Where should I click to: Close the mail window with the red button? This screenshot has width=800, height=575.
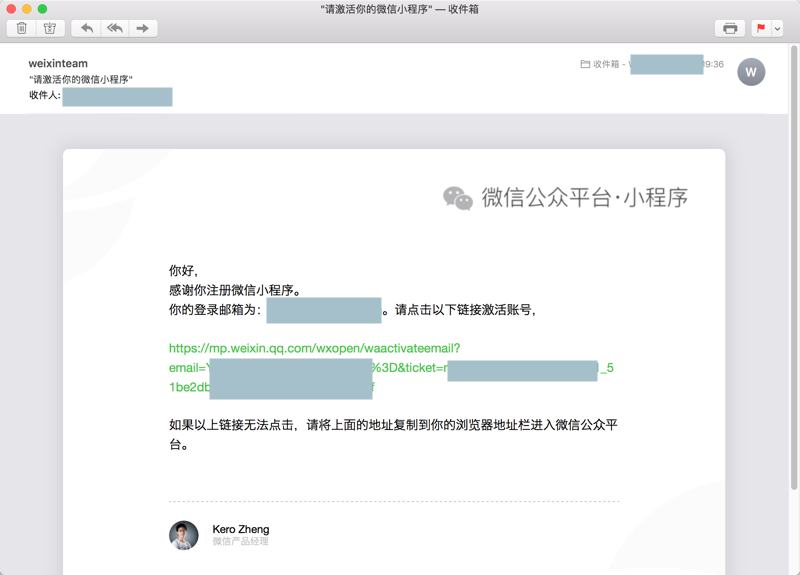(11, 9)
